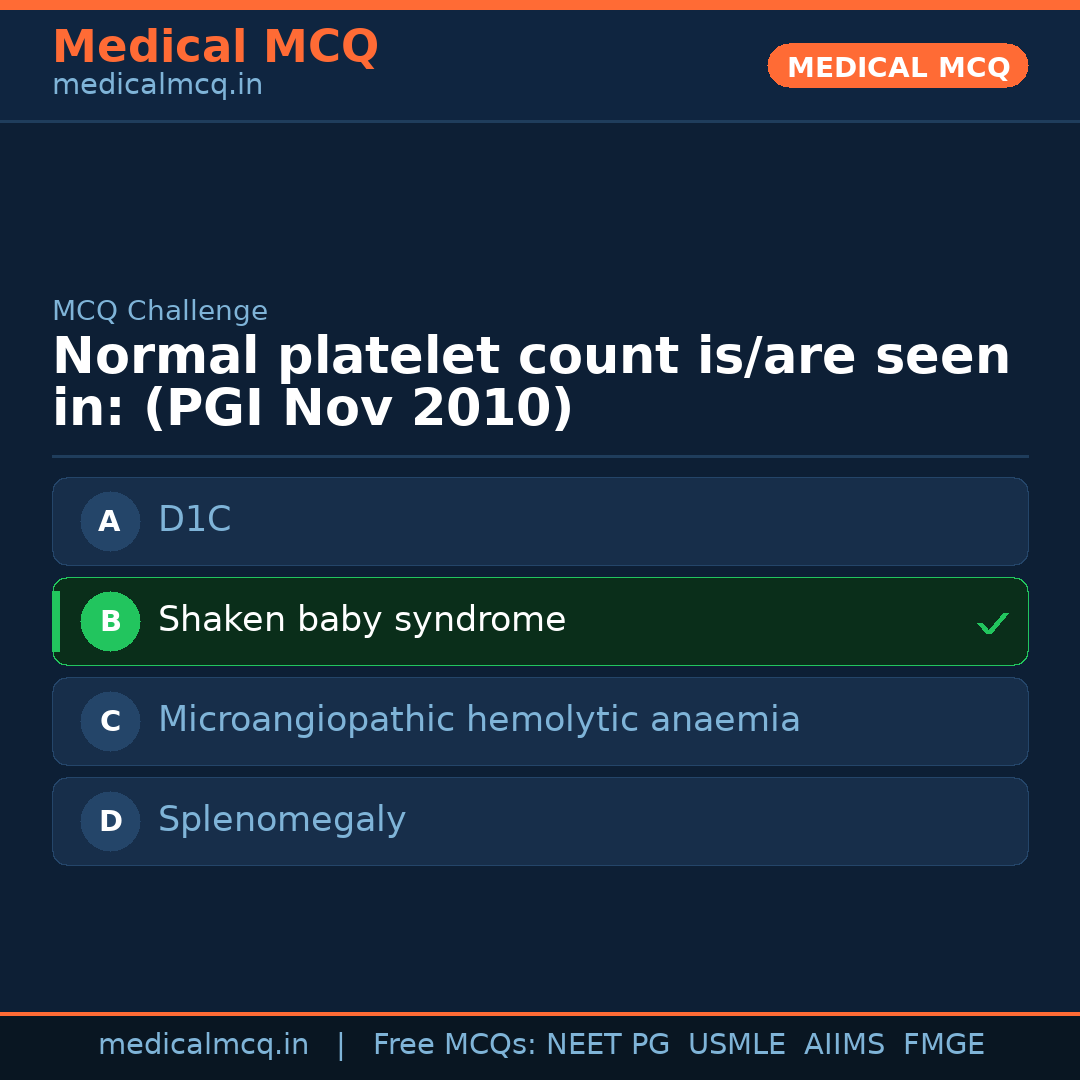This screenshot has width=1080, height=1080.
Task: Click the Normal platelet count question heading
Action: coord(531,382)
